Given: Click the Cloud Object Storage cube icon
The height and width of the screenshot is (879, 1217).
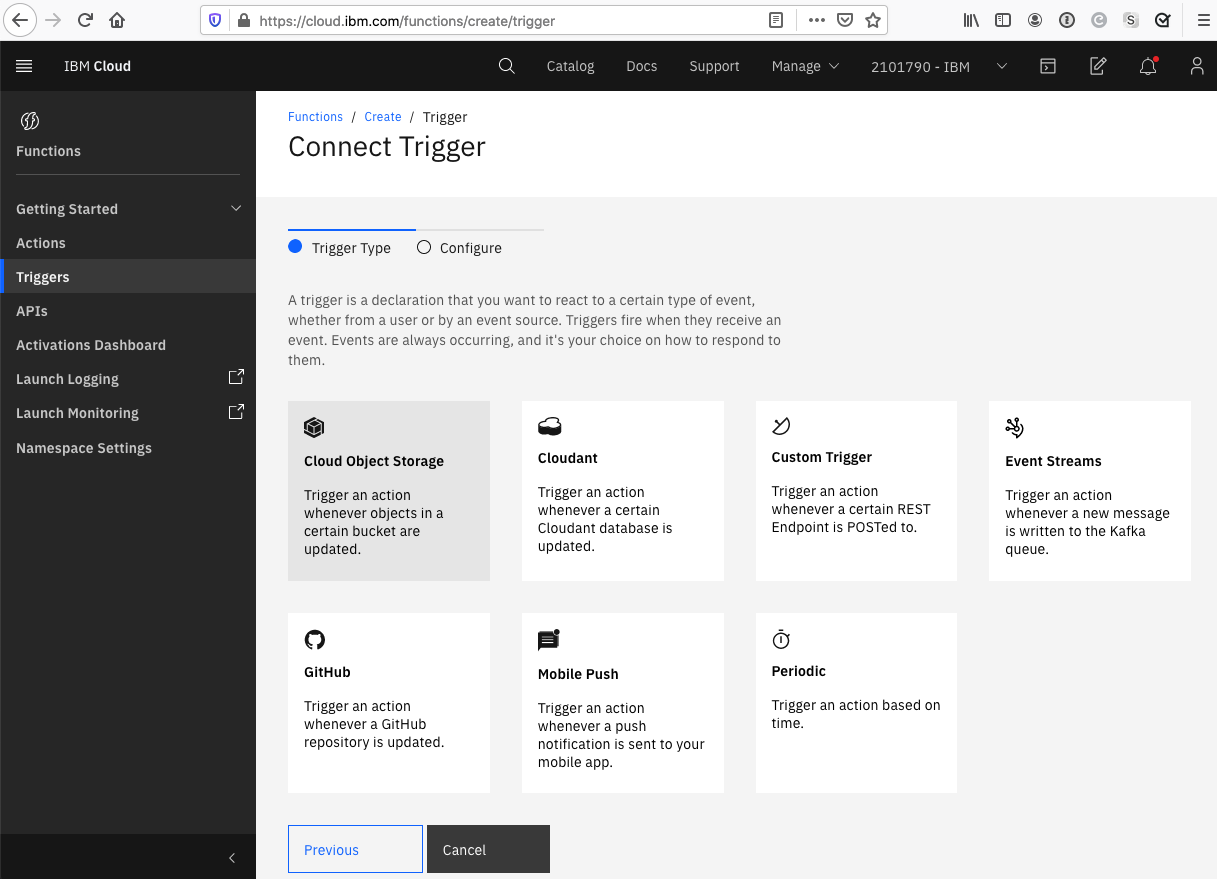Looking at the screenshot, I should [314, 428].
